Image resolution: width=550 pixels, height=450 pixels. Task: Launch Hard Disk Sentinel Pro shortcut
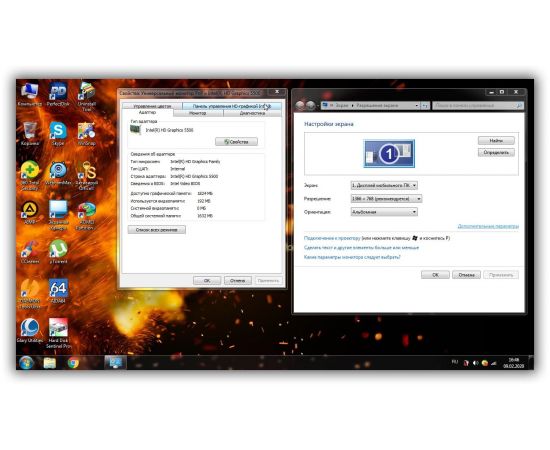(58, 333)
